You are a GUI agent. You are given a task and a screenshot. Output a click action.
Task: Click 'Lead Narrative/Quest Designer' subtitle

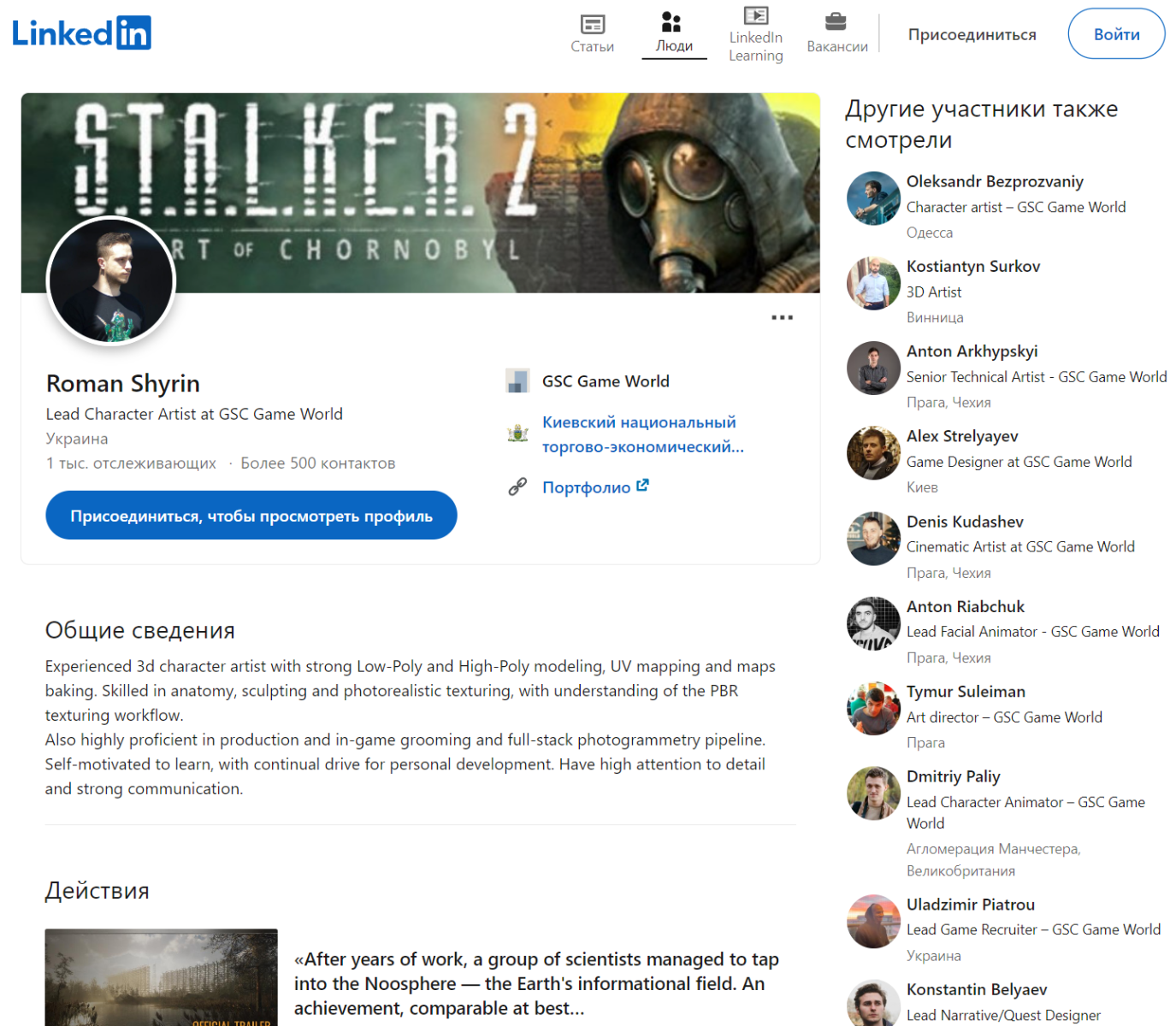tap(1003, 1015)
